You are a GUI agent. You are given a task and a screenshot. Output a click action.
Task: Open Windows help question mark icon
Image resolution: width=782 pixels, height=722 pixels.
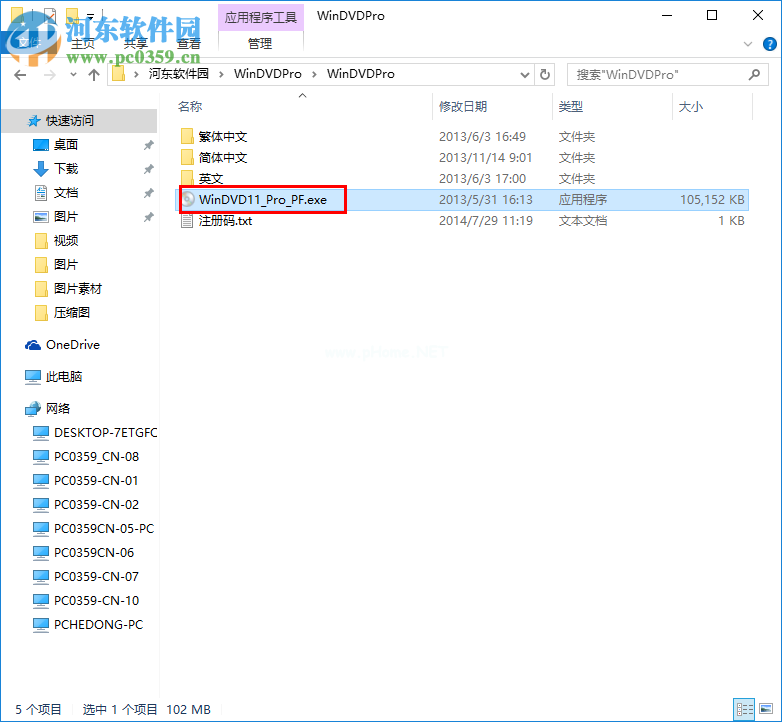tap(770, 44)
